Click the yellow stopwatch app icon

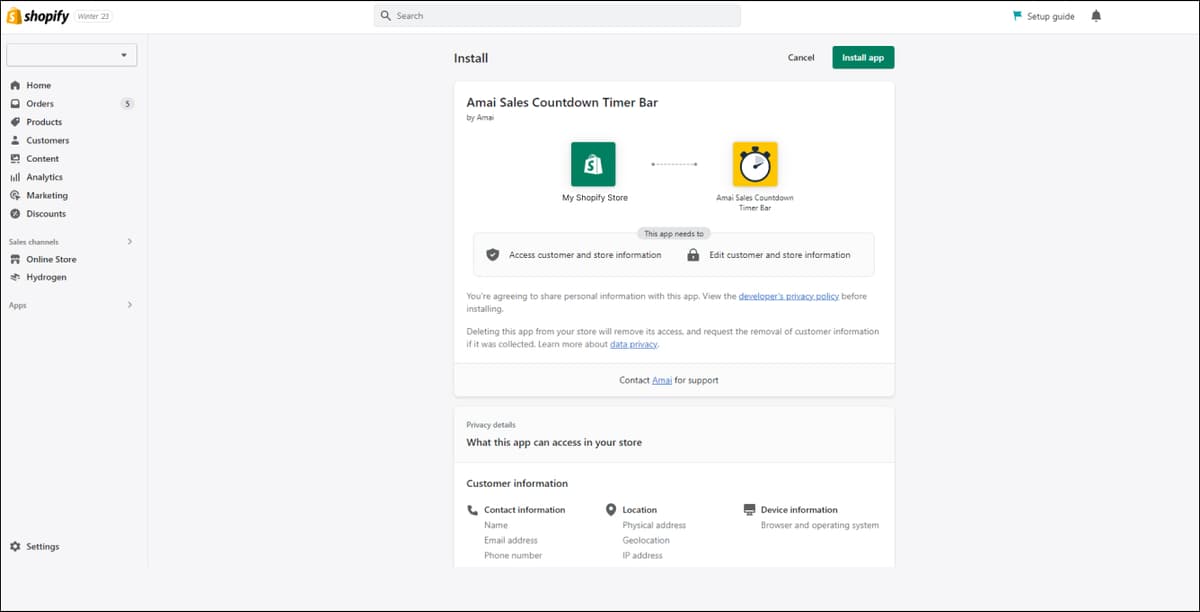point(755,164)
